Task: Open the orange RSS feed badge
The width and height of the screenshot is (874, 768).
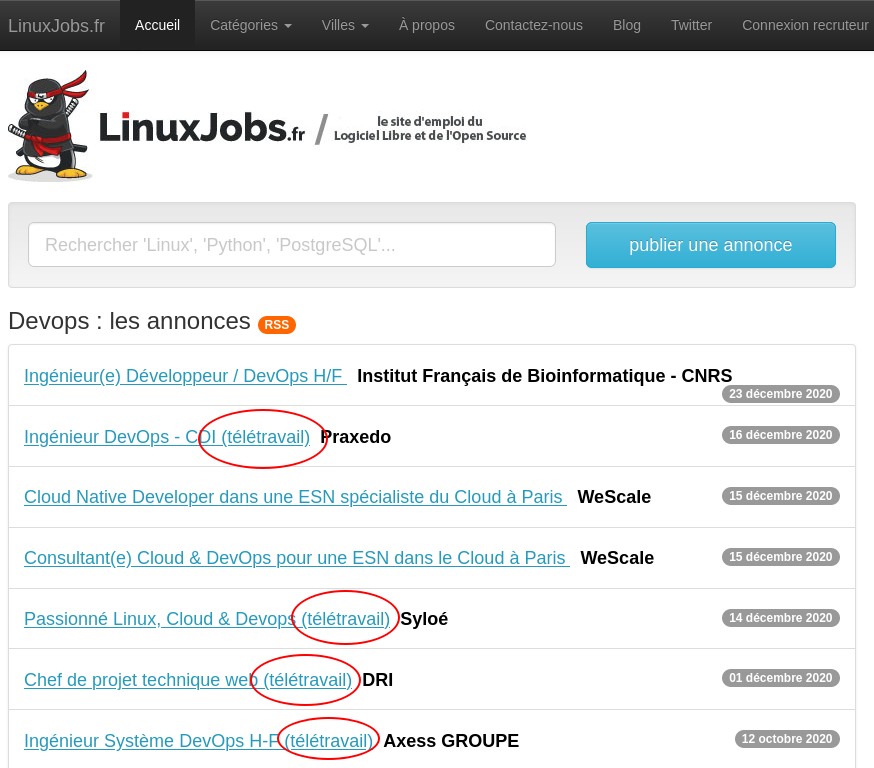Action: pyautogui.click(x=276, y=324)
